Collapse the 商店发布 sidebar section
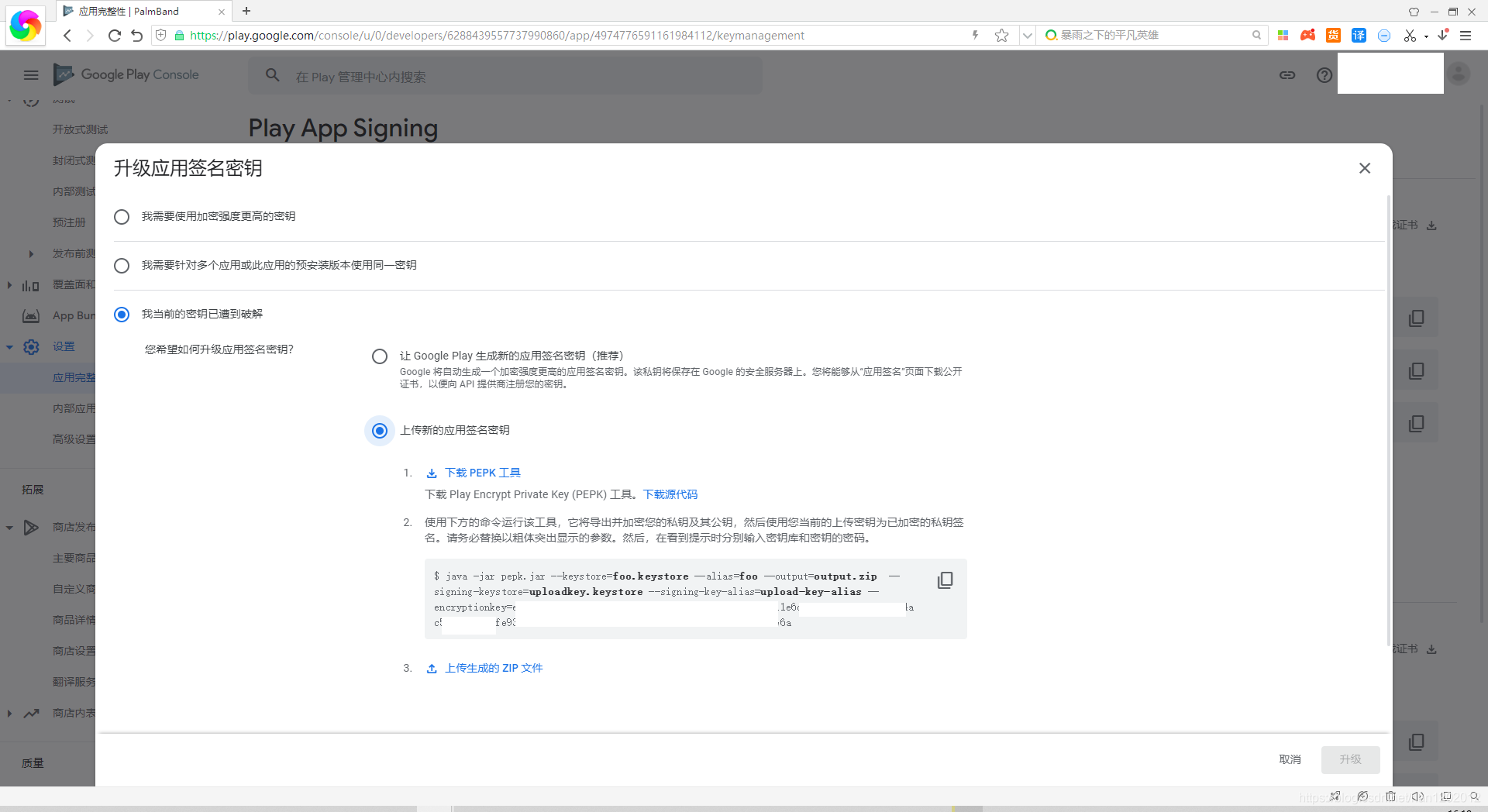 [9, 528]
